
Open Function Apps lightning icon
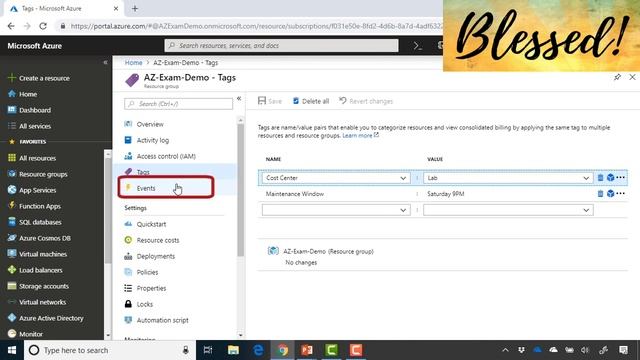(x=12, y=206)
